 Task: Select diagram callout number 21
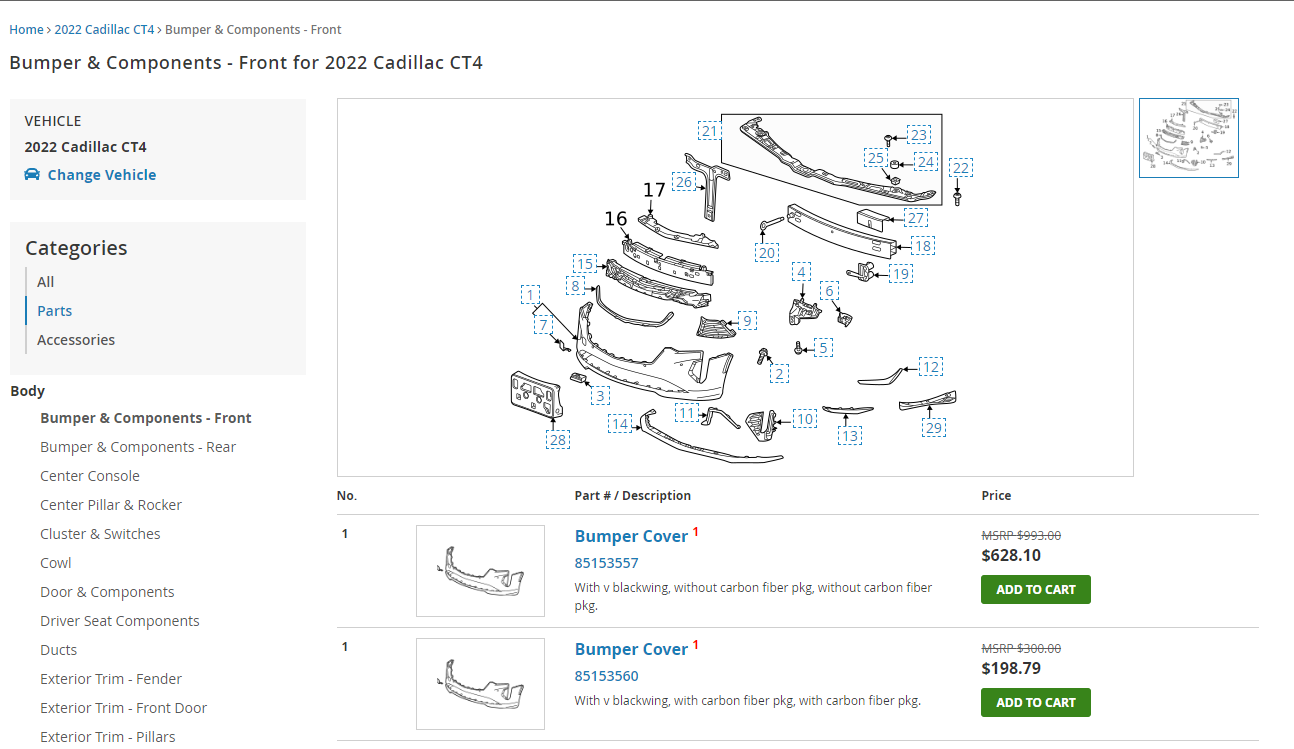(709, 131)
